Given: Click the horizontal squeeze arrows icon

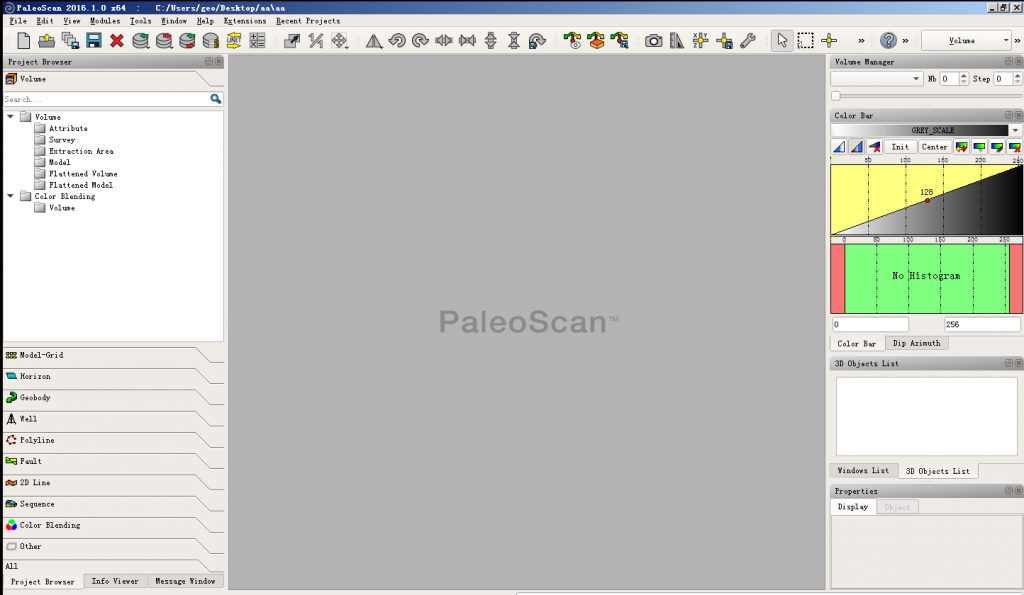Looking at the screenshot, I should coord(468,40).
